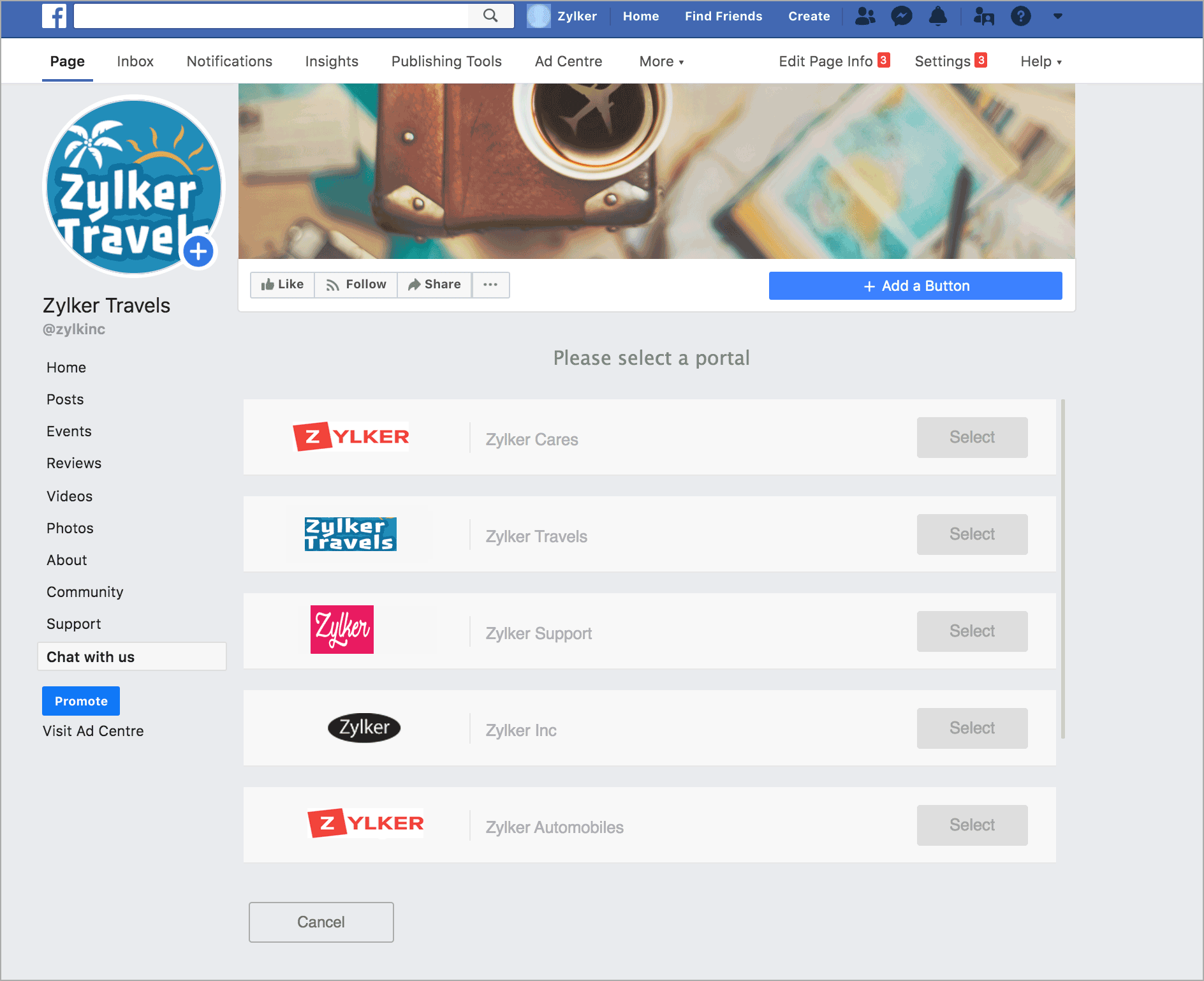Click the plus icon on the profile picture
The image size is (1204, 981).
[x=198, y=251]
